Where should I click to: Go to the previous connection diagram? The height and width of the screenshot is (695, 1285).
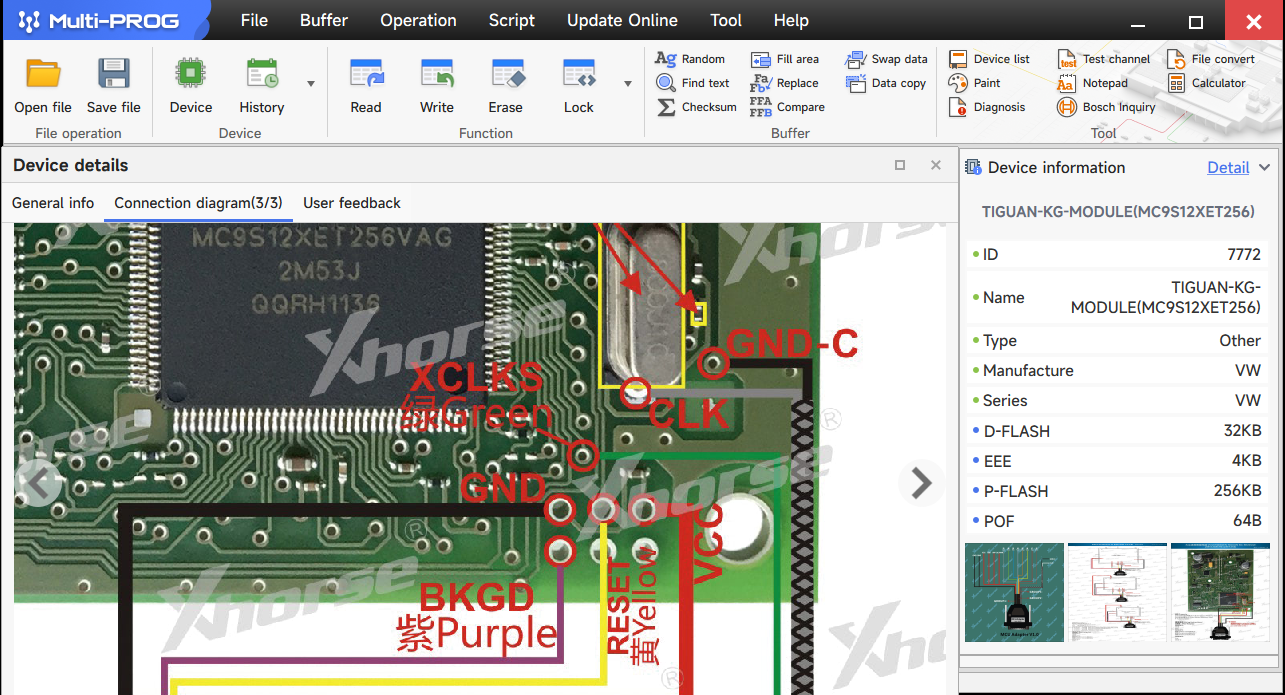[40, 484]
